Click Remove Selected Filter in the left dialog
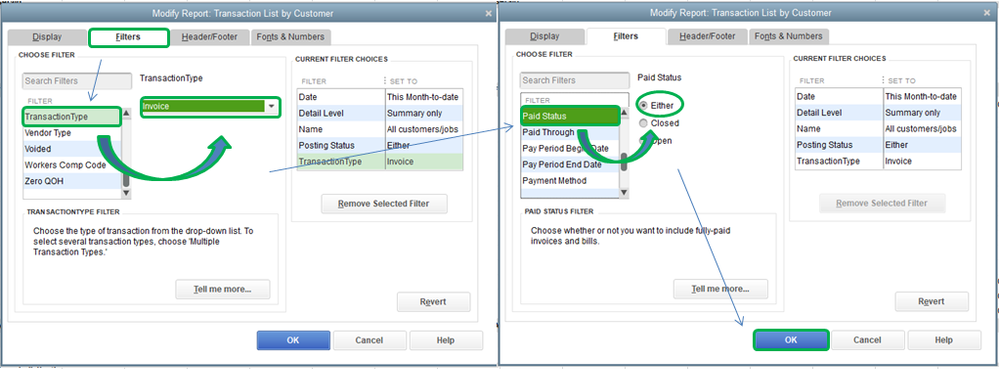This screenshot has height=369, width=999. click(x=384, y=204)
